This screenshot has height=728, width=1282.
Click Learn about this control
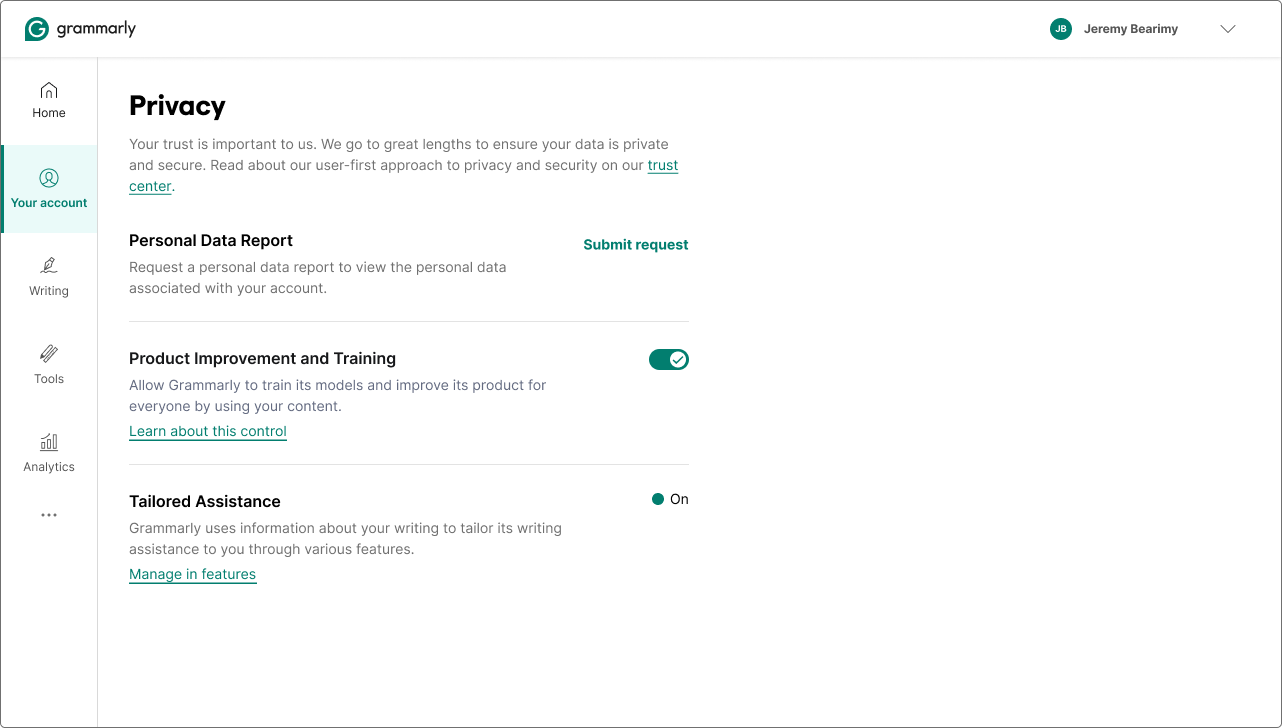[x=207, y=431]
